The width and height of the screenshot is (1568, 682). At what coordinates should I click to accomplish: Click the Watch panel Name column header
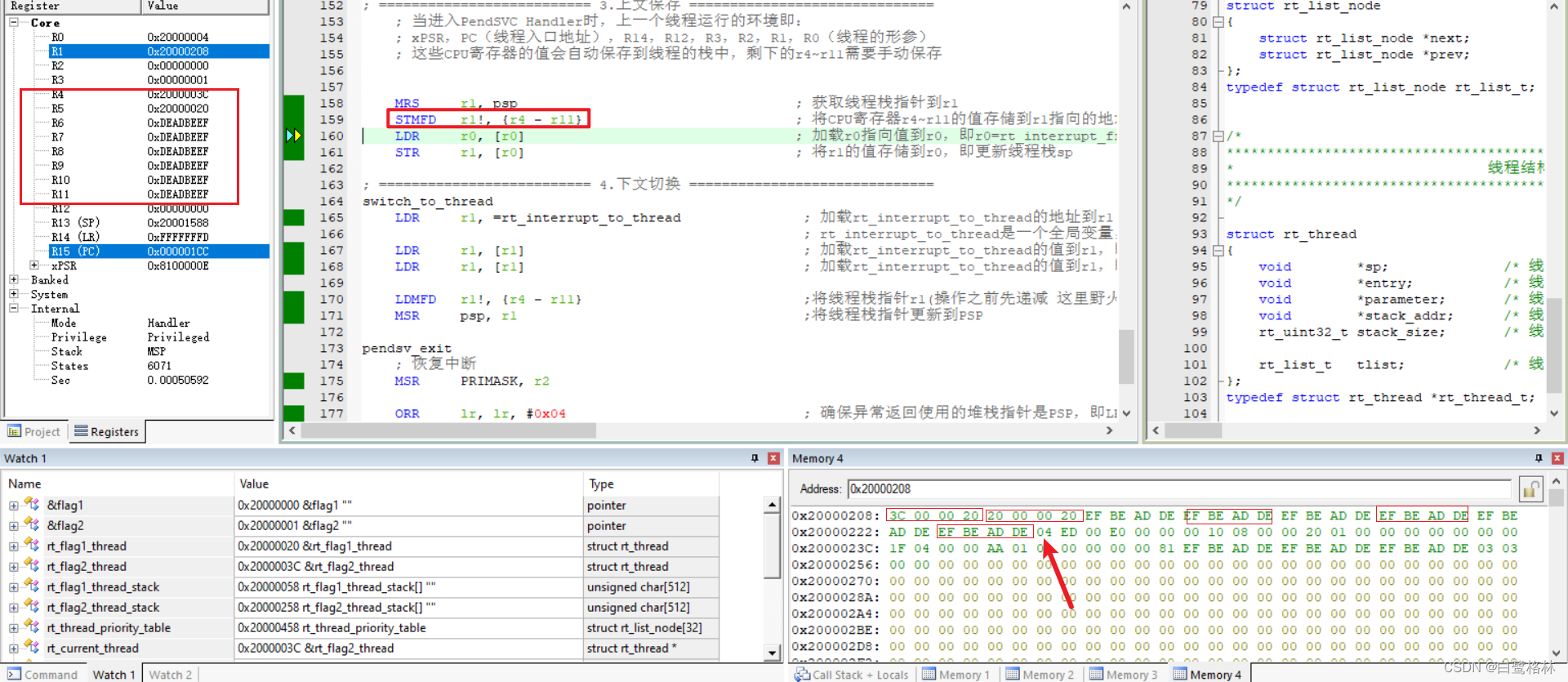pyautogui.click(x=119, y=484)
